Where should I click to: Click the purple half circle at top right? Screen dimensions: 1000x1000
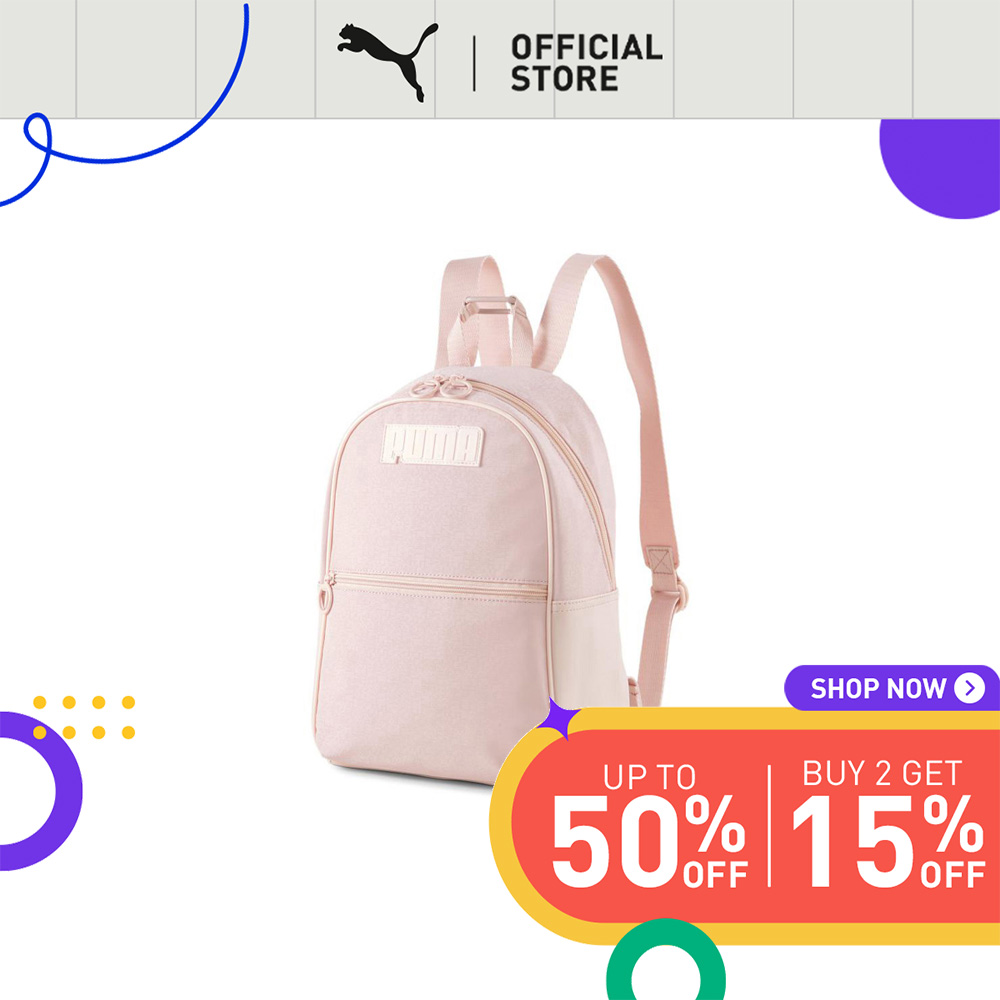pos(940,168)
